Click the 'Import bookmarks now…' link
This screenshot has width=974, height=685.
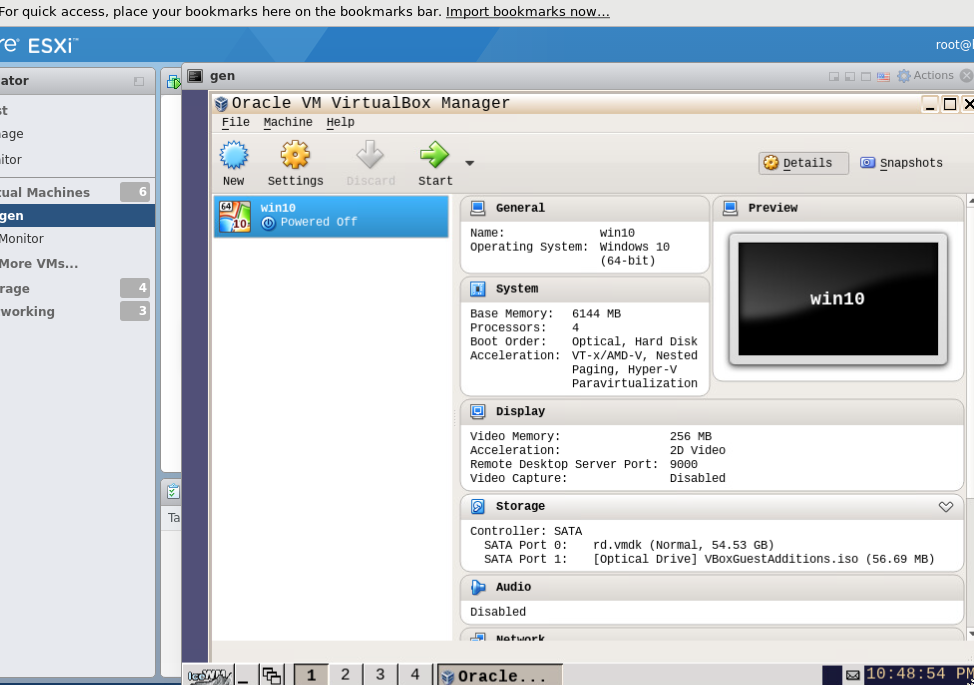(527, 12)
